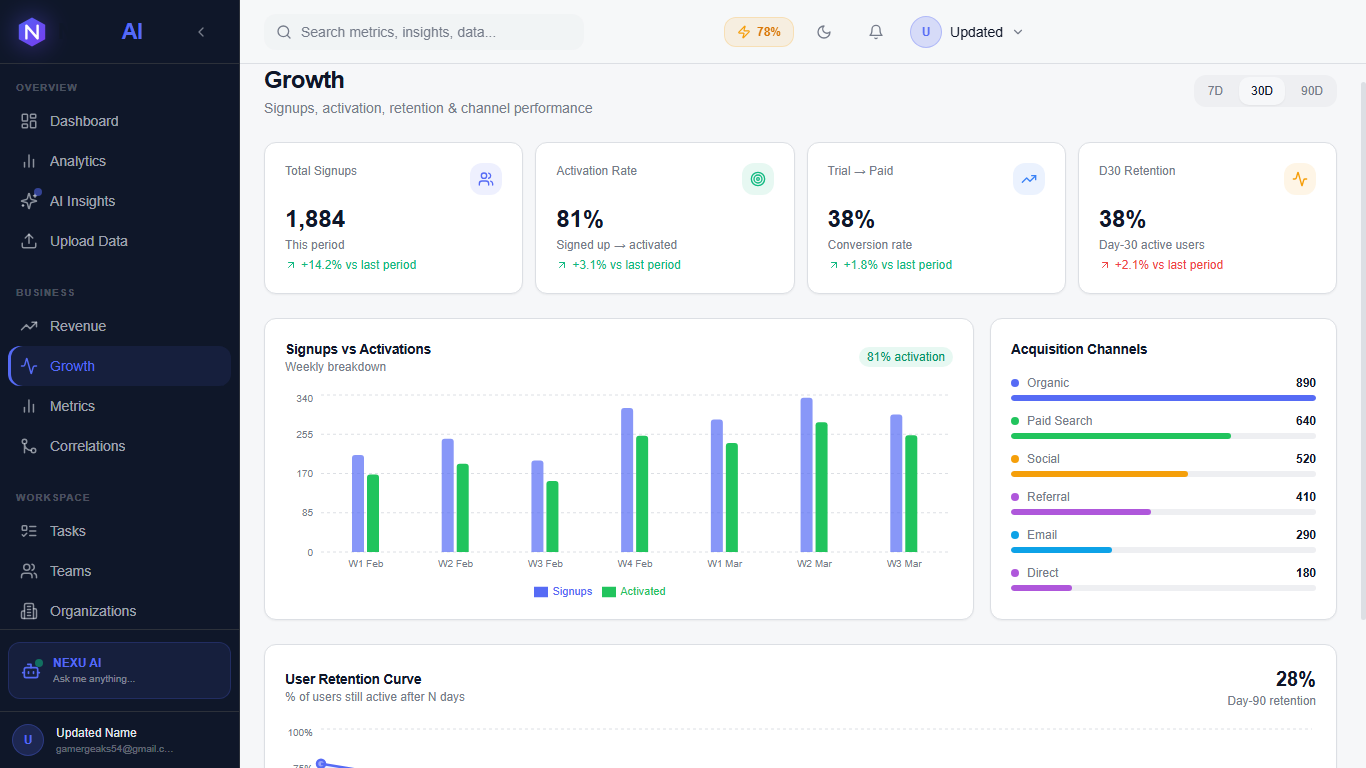Select the Dashboard icon in the sidebar
The height and width of the screenshot is (768, 1366).
tap(30, 120)
